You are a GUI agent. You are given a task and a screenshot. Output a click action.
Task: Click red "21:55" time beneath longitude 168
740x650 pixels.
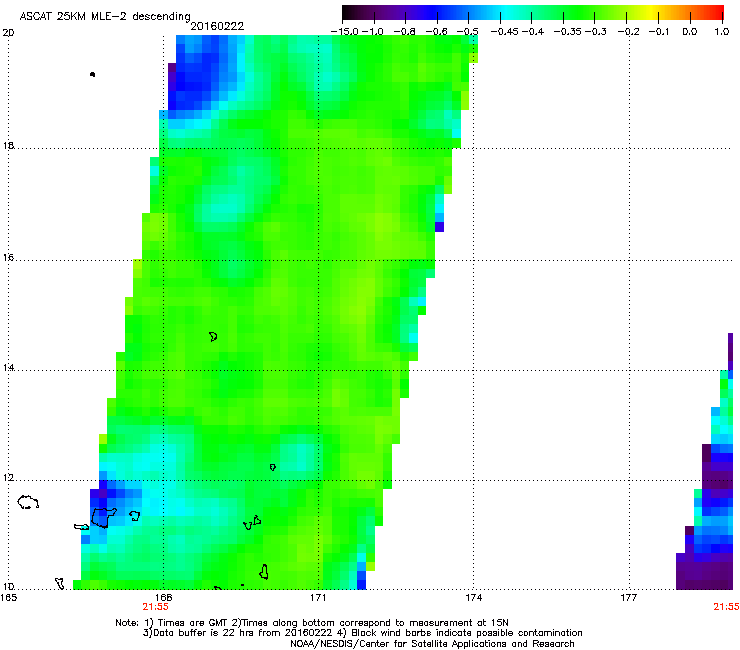155,607
